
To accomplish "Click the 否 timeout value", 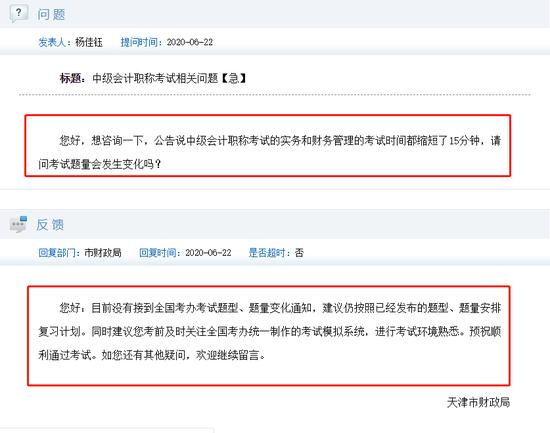I will click(x=299, y=253).
